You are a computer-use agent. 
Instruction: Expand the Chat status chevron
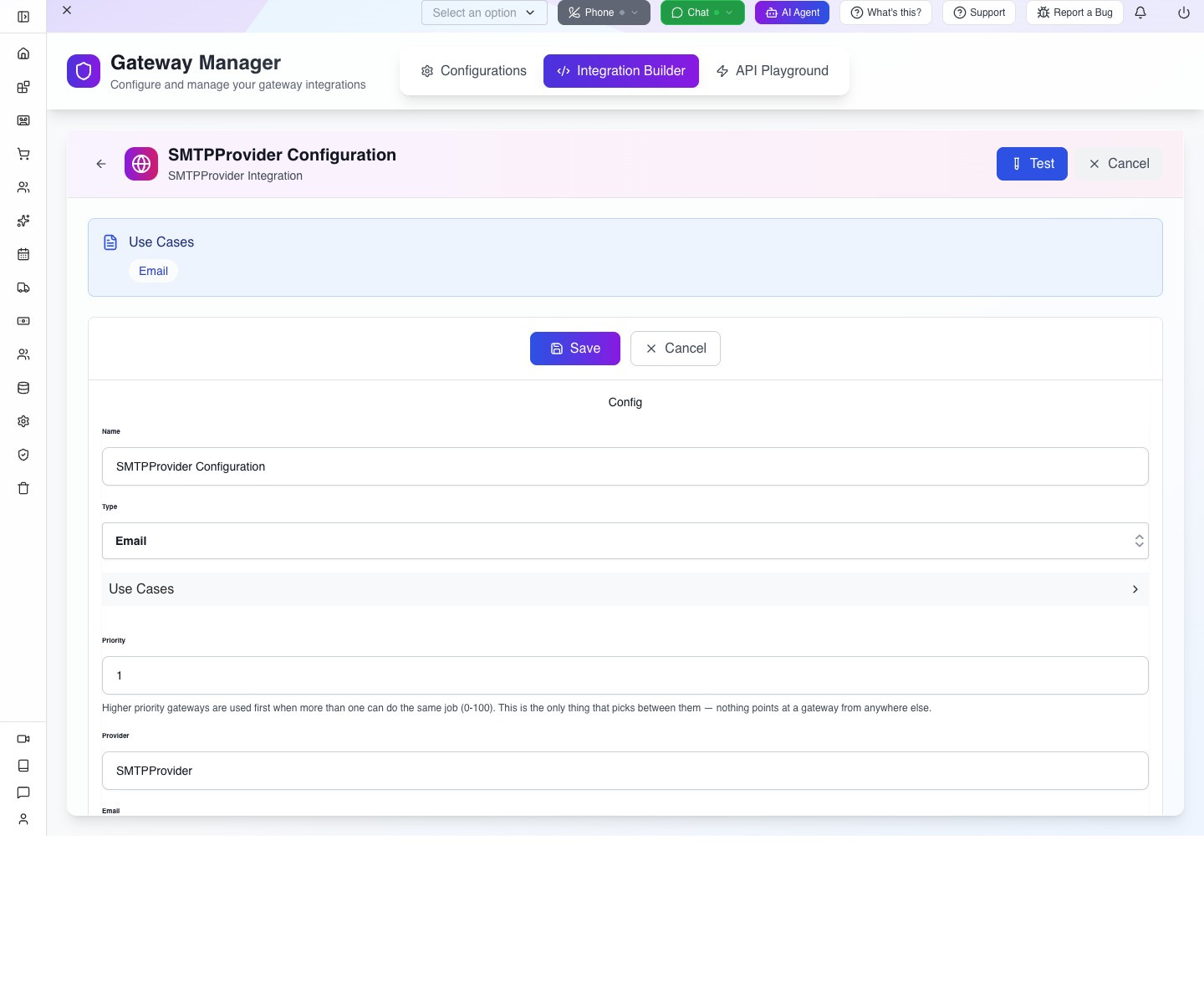pyautogui.click(x=729, y=13)
